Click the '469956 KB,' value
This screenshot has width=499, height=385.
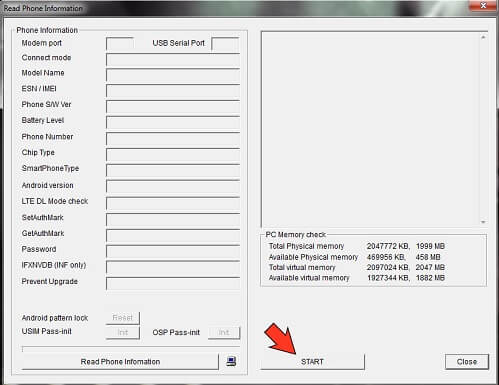tap(386, 257)
